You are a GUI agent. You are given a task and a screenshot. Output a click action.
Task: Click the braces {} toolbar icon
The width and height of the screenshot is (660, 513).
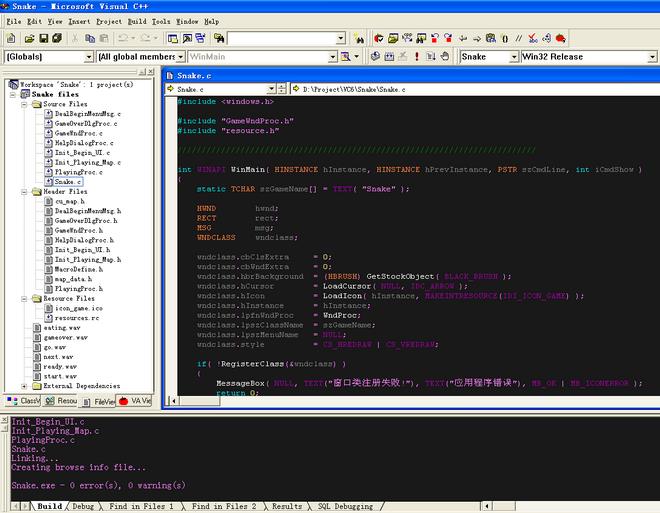pyautogui.click(x=505, y=39)
